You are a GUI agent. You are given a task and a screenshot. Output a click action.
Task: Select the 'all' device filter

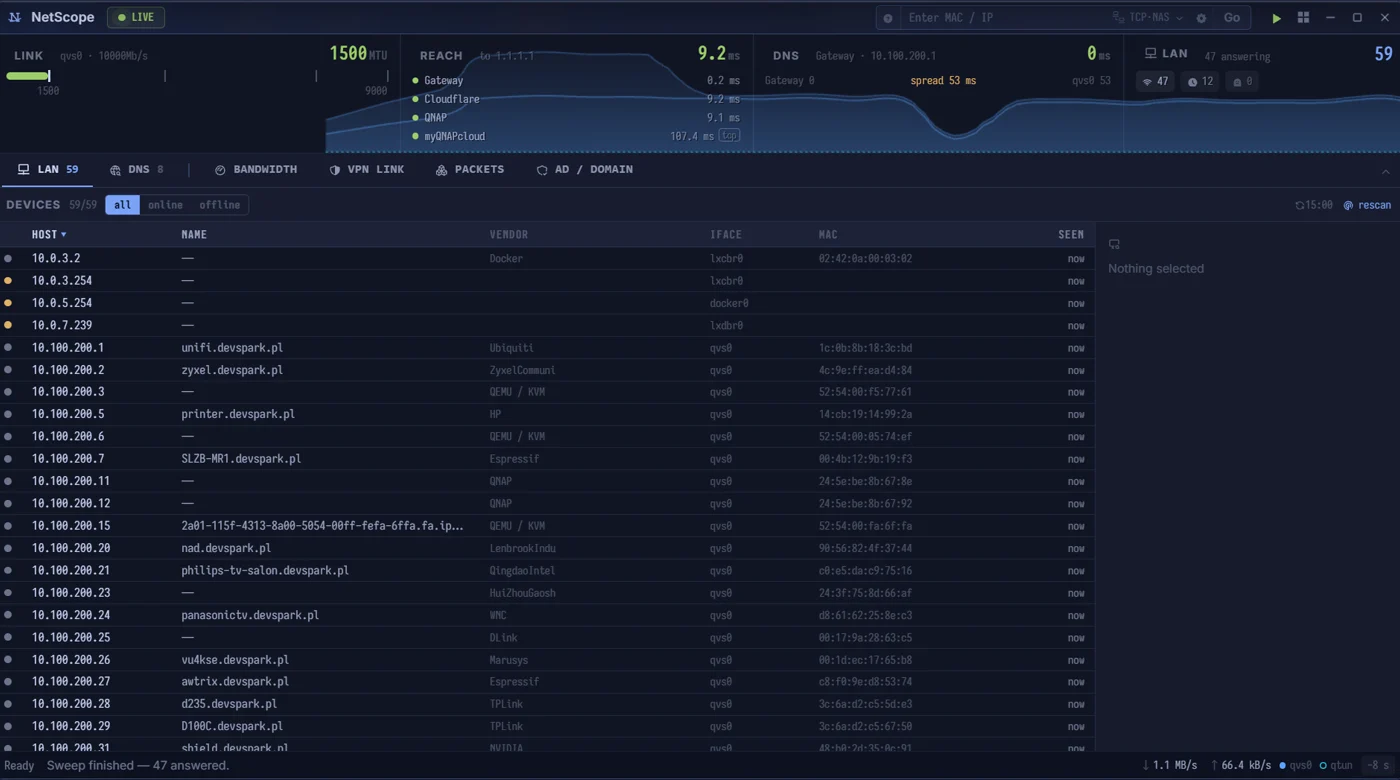point(122,205)
